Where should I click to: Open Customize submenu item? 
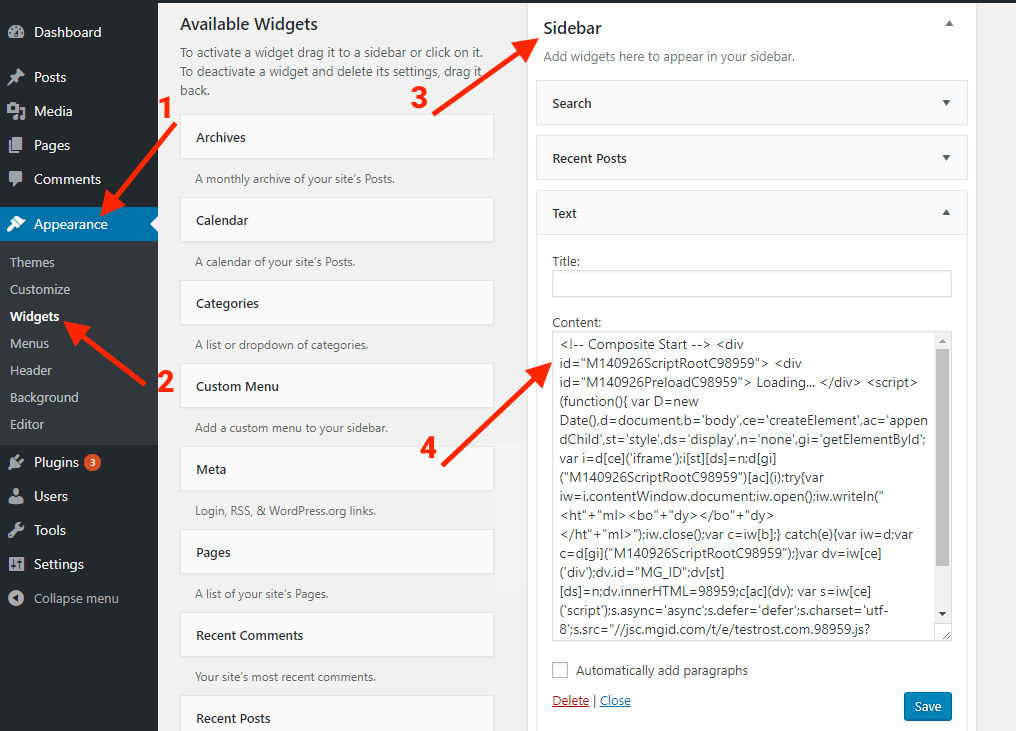click(x=40, y=290)
